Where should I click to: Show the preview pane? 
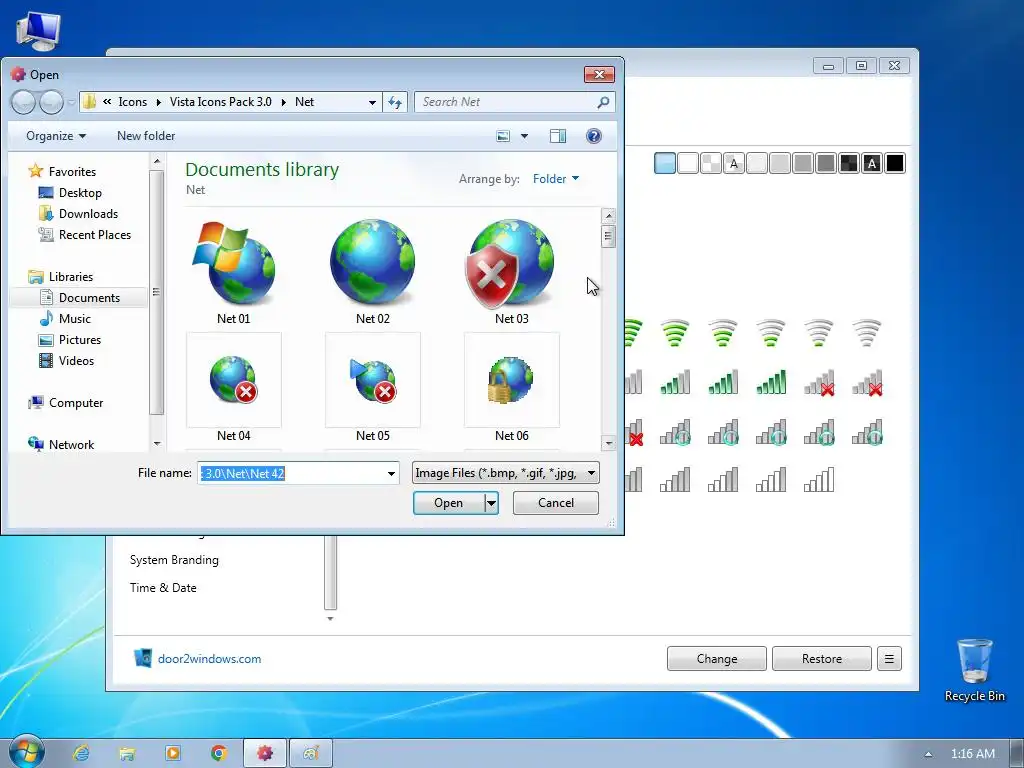click(x=558, y=136)
